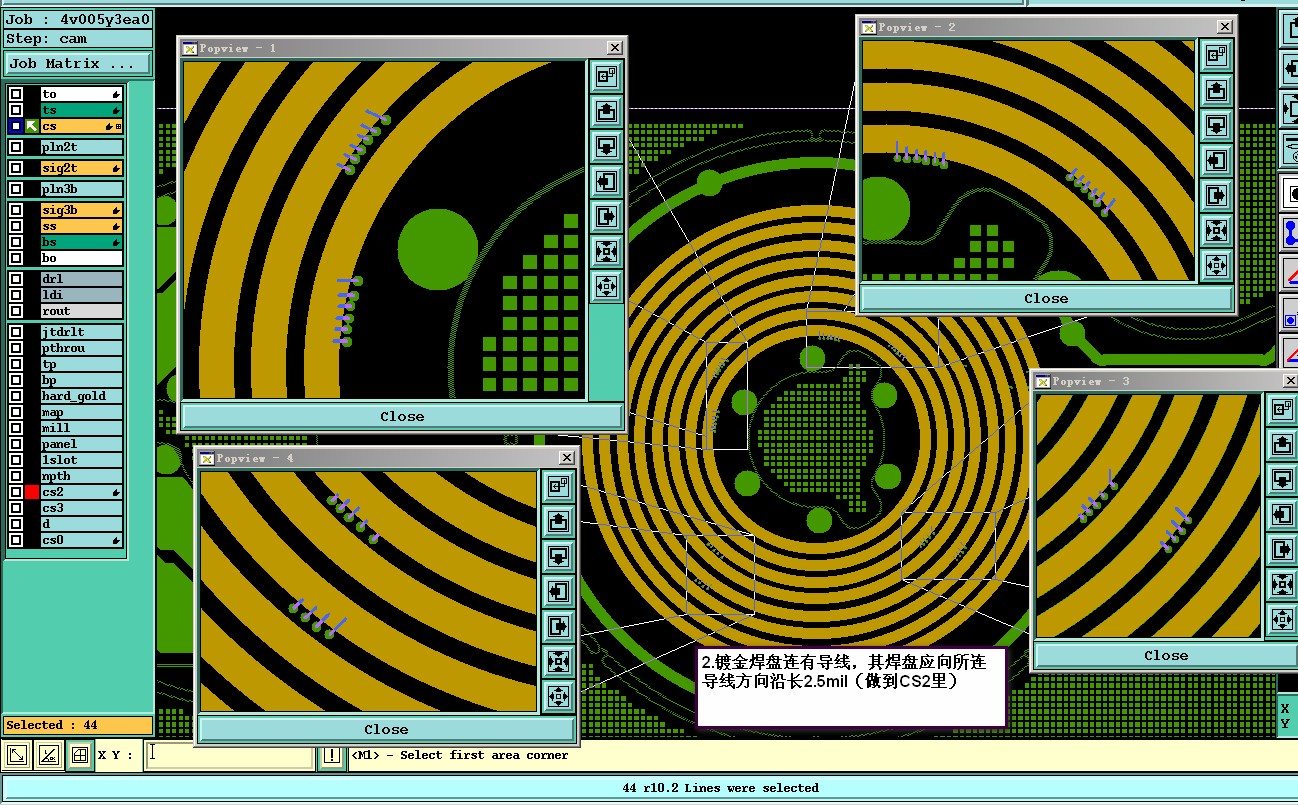Click the zoom-window icon in Popview 1
This screenshot has width=1298, height=805.
pyautogui.click(x=606, y=76)
